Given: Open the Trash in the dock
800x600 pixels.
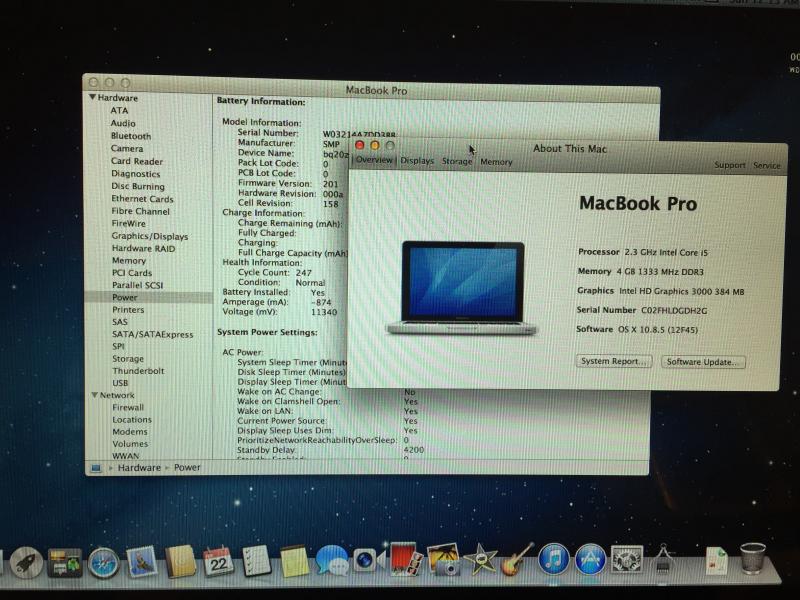Looking at the screenshot, I should (x=753, y=559).
